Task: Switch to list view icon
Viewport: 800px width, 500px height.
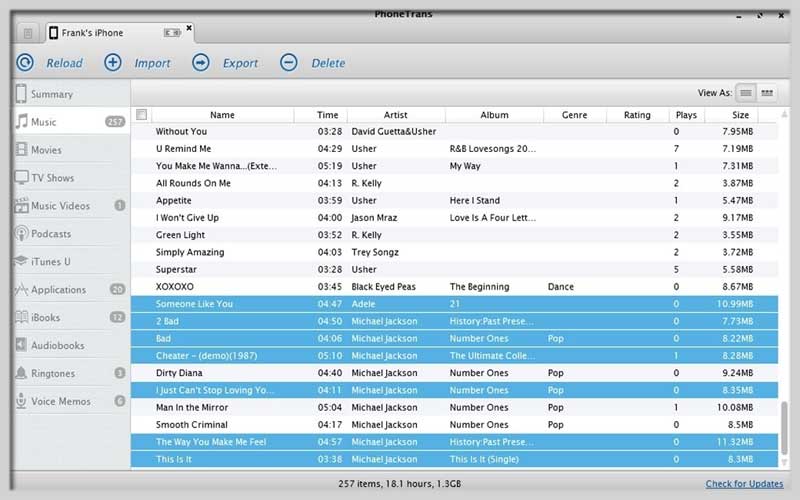Action: [x=746, y=93]
